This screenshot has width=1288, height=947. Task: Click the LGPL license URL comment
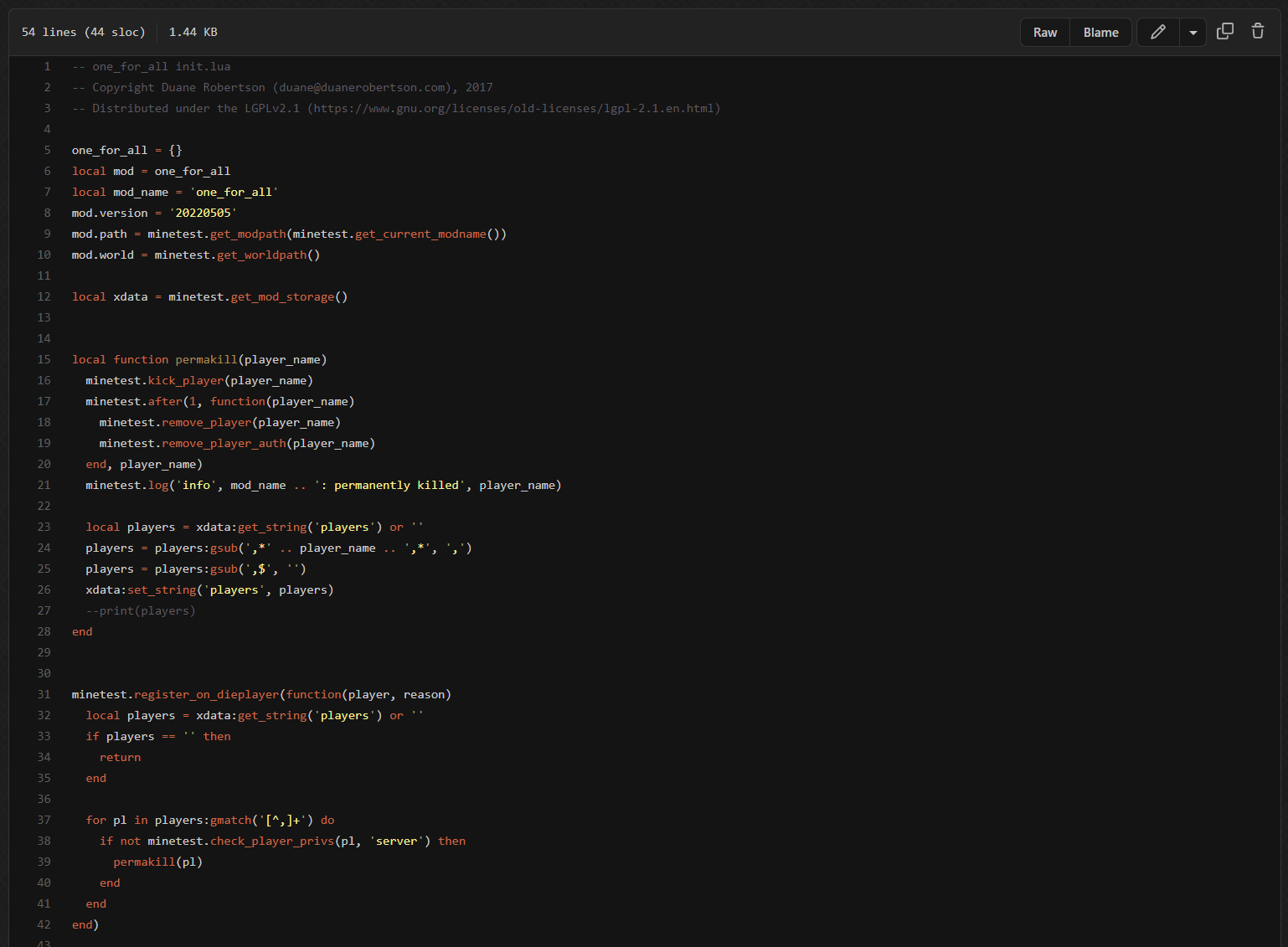(514, 109)
